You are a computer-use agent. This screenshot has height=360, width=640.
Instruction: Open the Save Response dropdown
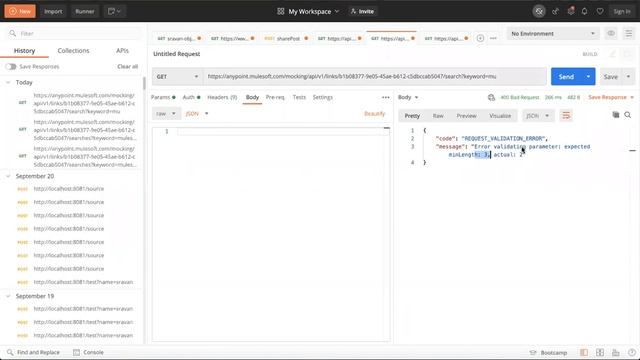(611, 97)
